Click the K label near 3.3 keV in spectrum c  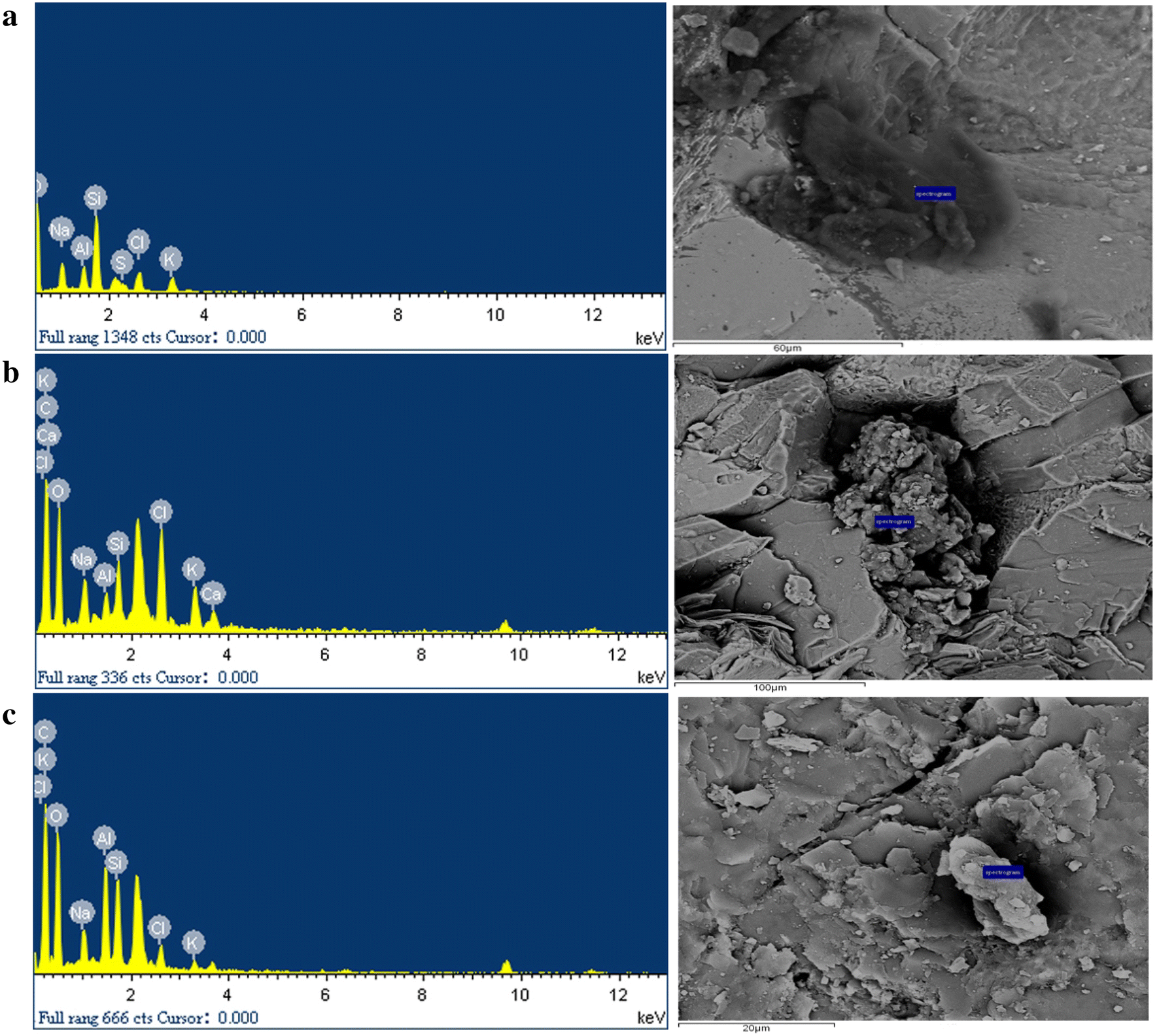(192, 942)
